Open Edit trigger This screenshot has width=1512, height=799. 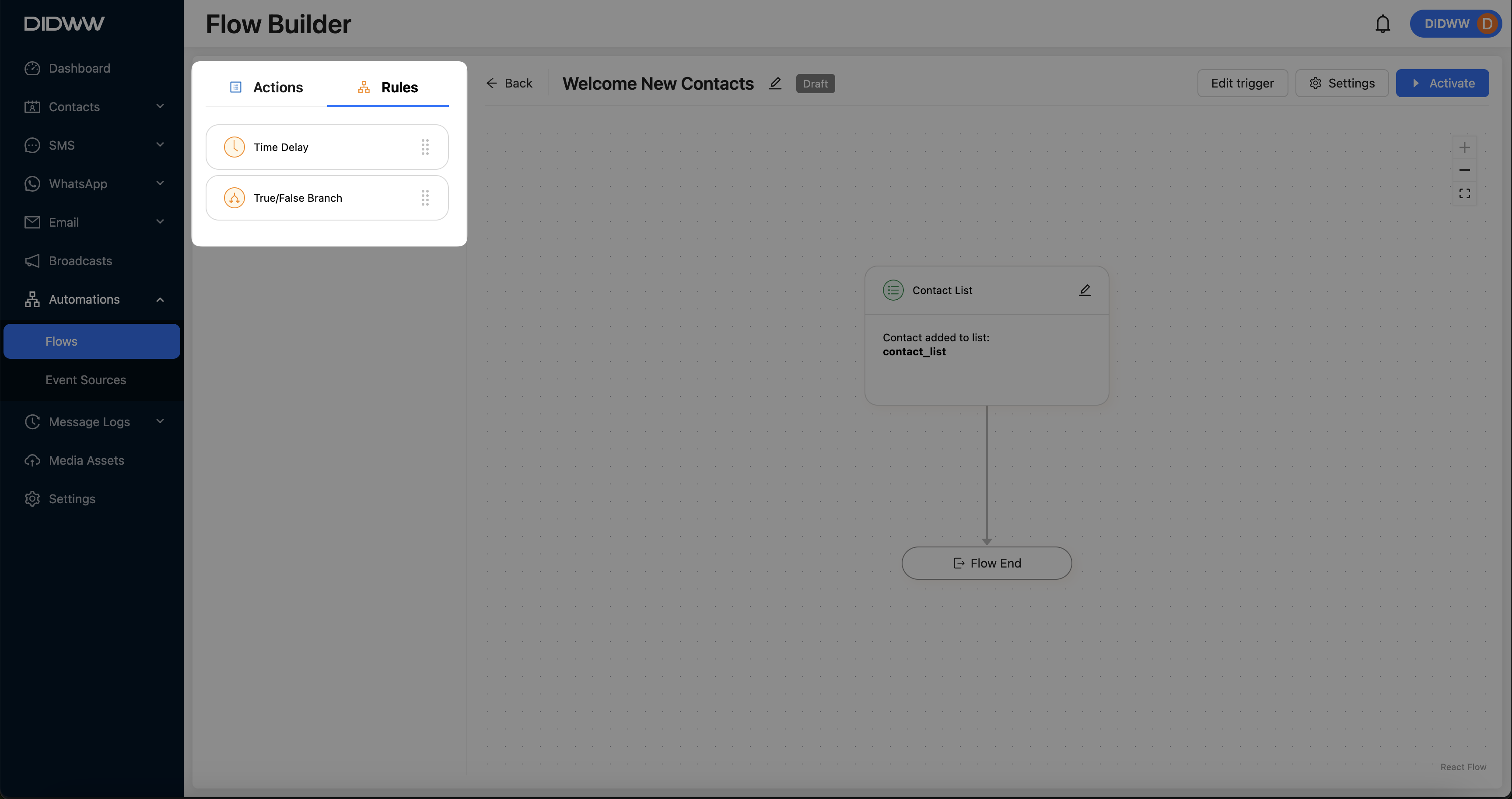click(x=1242, y=84)
